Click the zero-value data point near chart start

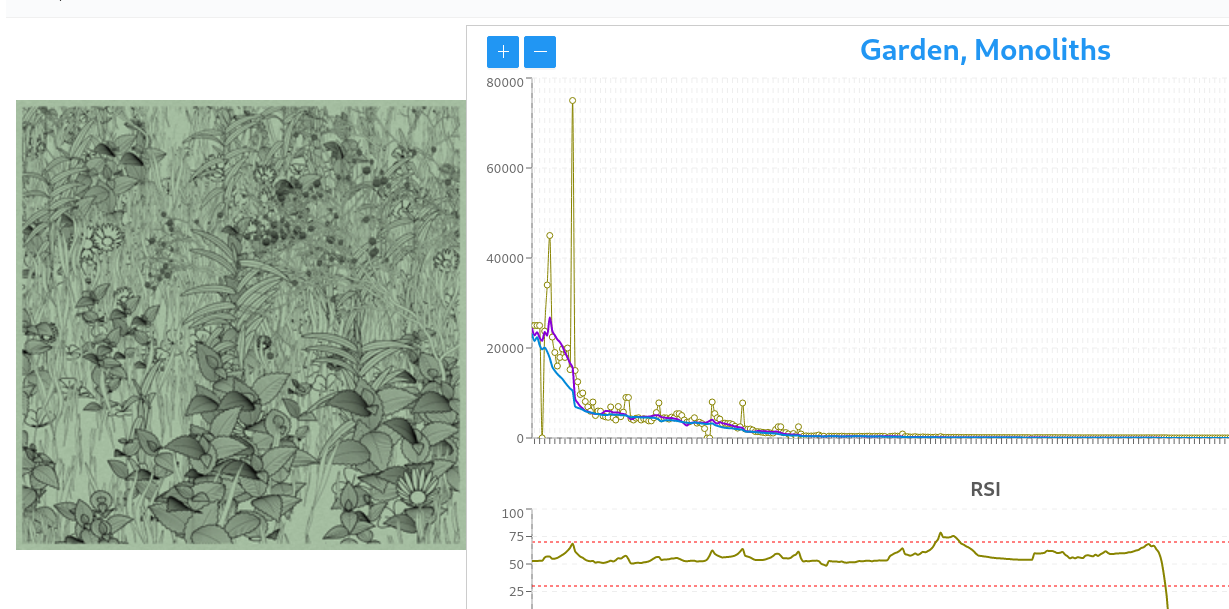[542, 437]
